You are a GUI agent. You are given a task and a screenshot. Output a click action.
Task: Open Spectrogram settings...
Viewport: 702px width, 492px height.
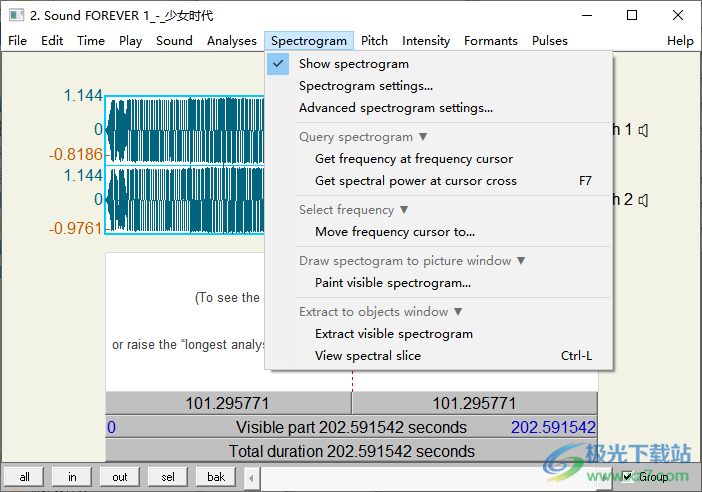[x=365, y=86]
